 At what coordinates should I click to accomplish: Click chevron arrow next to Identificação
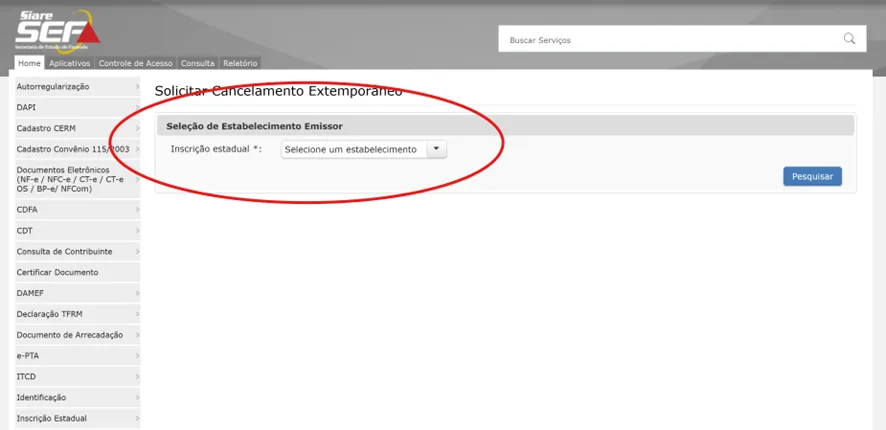point(137,397)
